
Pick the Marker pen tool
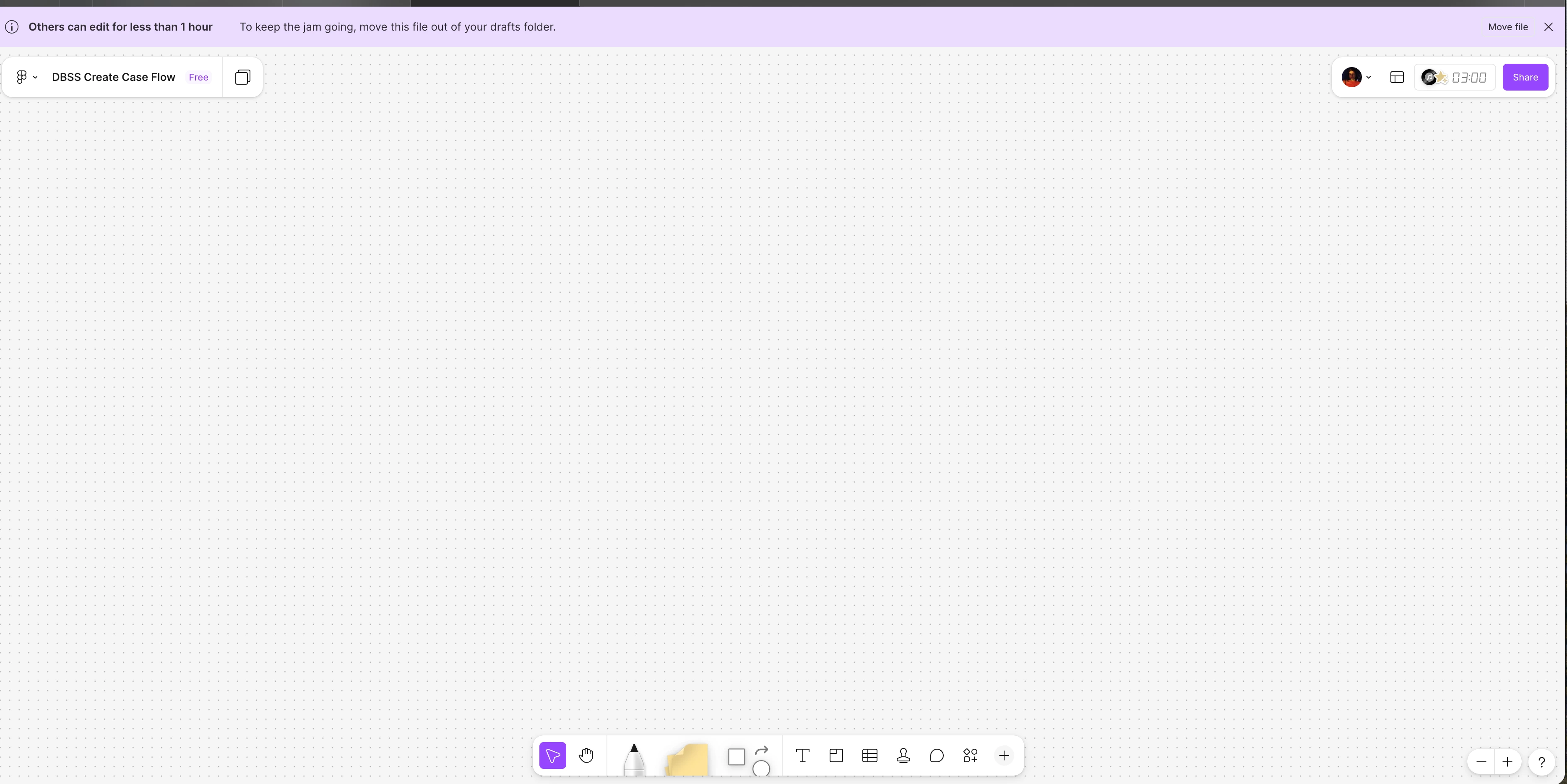click(633, 759)
